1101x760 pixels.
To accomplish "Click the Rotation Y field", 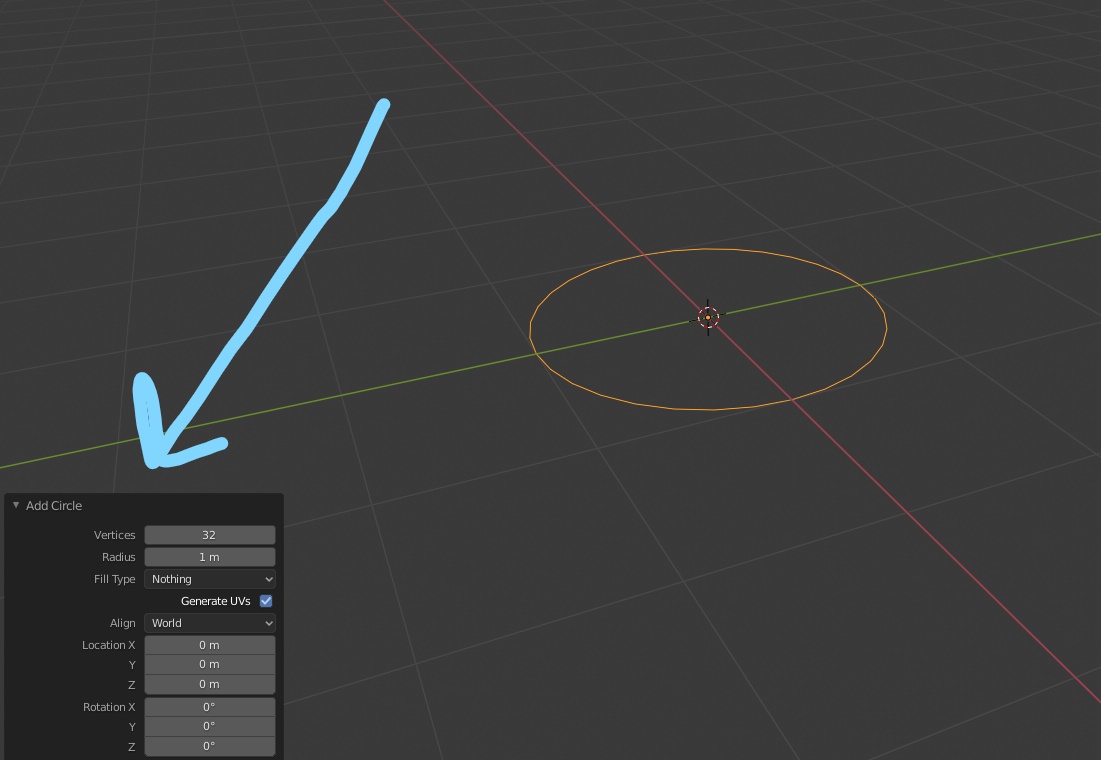I will pos(209,726).
